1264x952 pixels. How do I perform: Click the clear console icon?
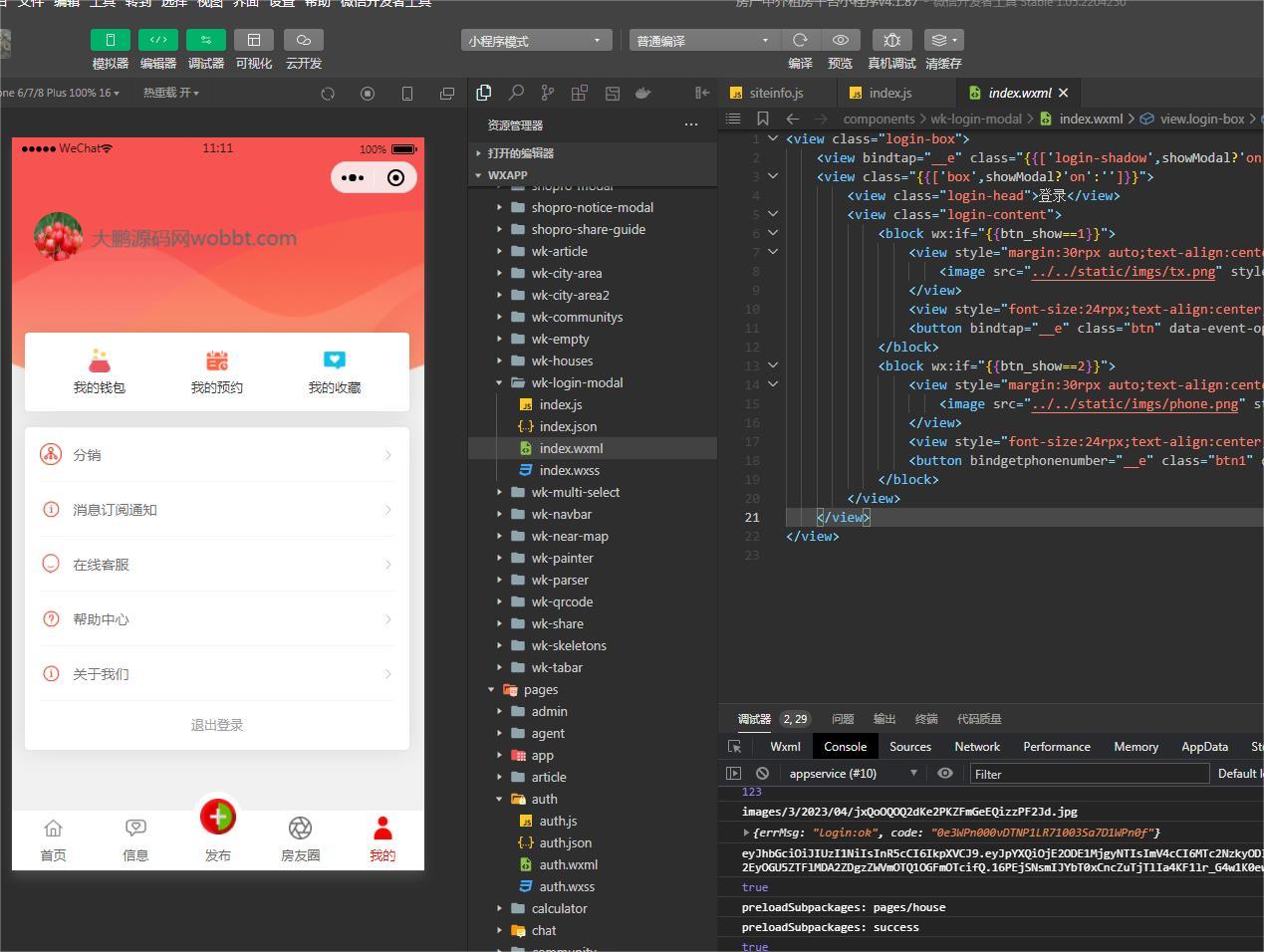(x=762, y=774)
